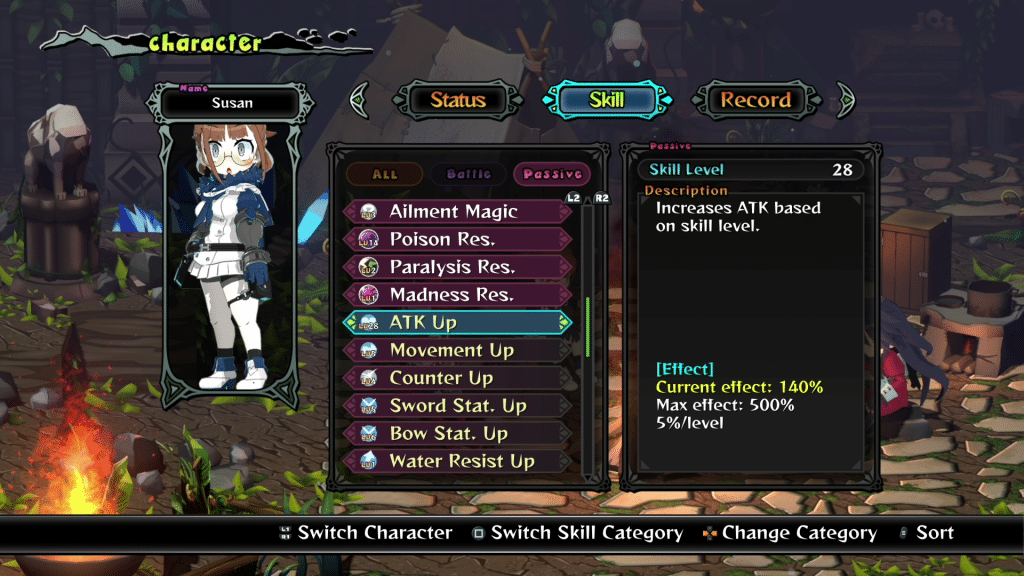This screenshot has width=1024, height=576.
Task: Click the Paralysis Res. skill icon
Action: [x=368, y=267]
